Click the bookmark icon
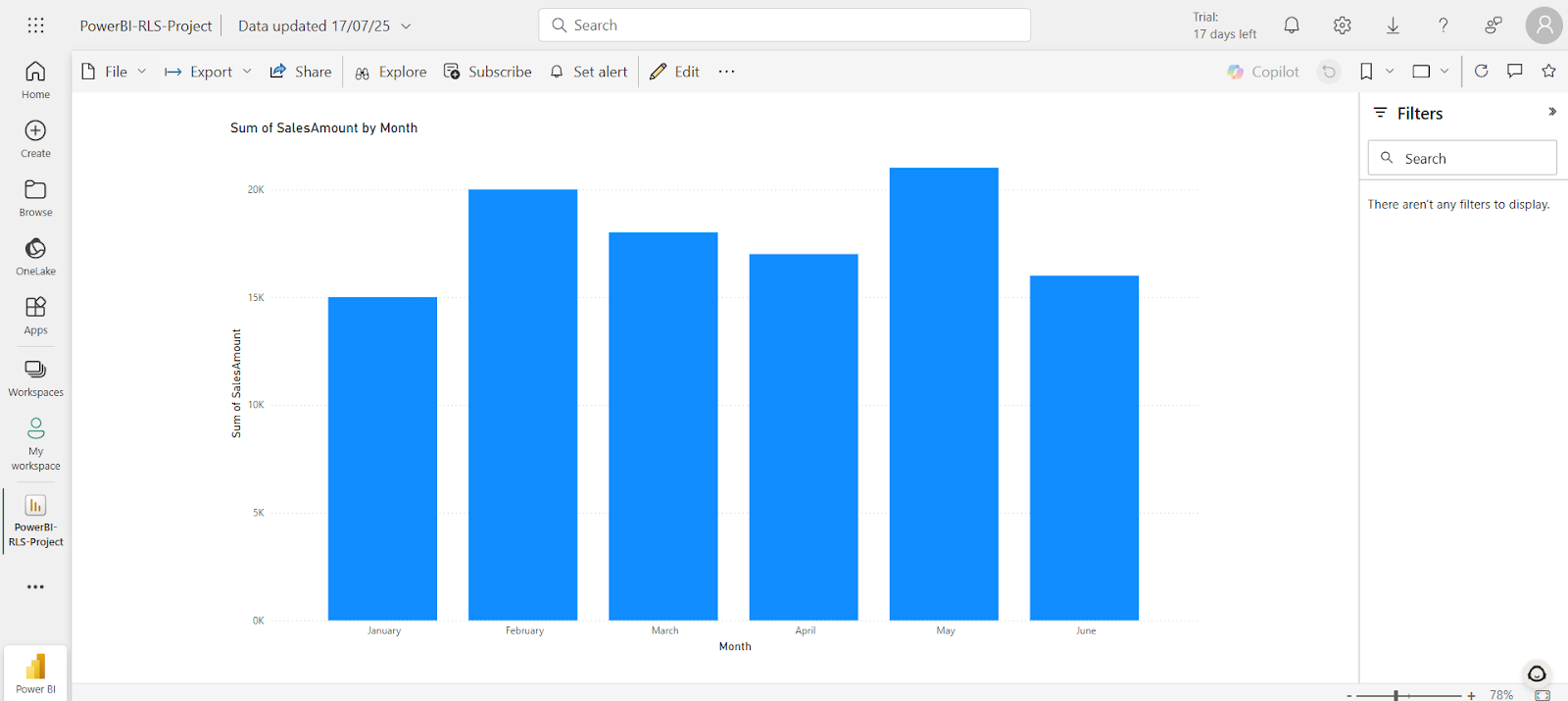 click(1366, 72)
